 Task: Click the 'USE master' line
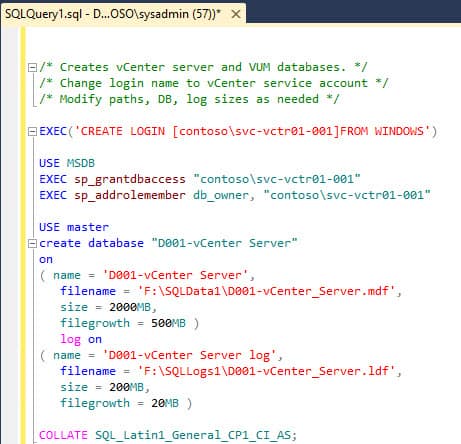(74, 227)
